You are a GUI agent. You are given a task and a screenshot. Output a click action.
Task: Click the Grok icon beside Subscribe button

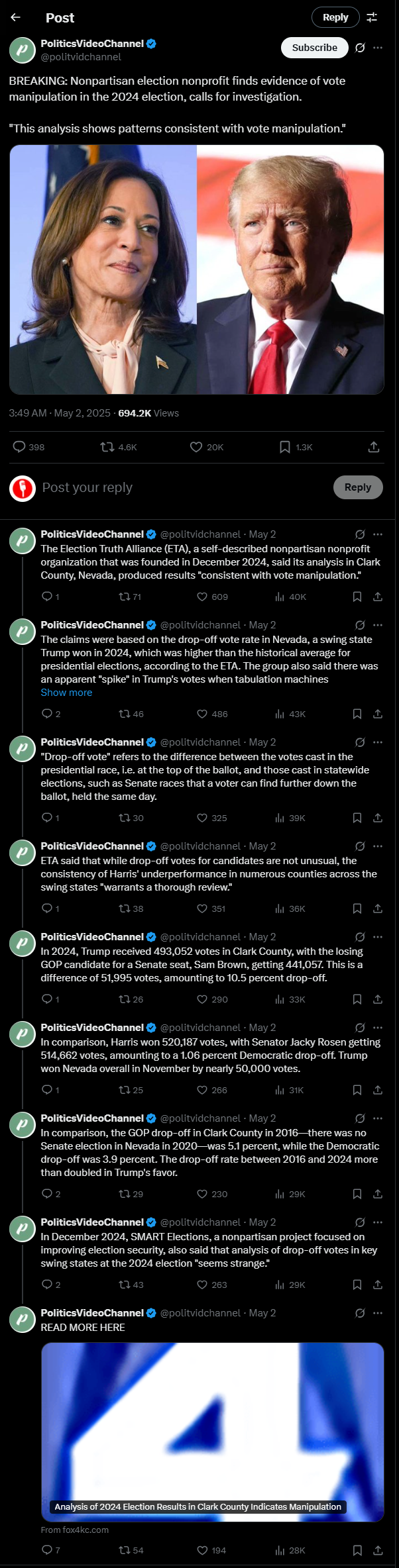tap(360, 48)
